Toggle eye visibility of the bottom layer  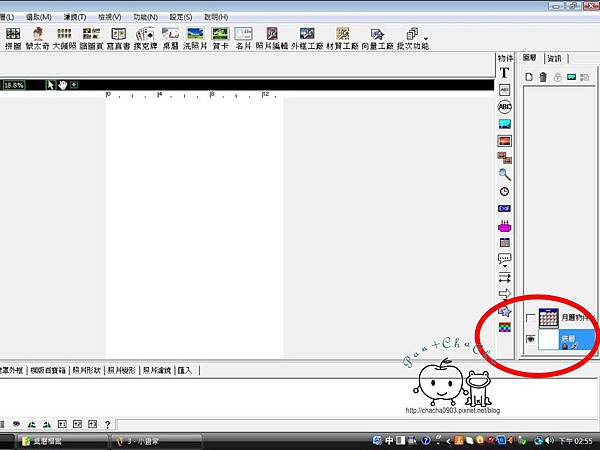[530, 339]
